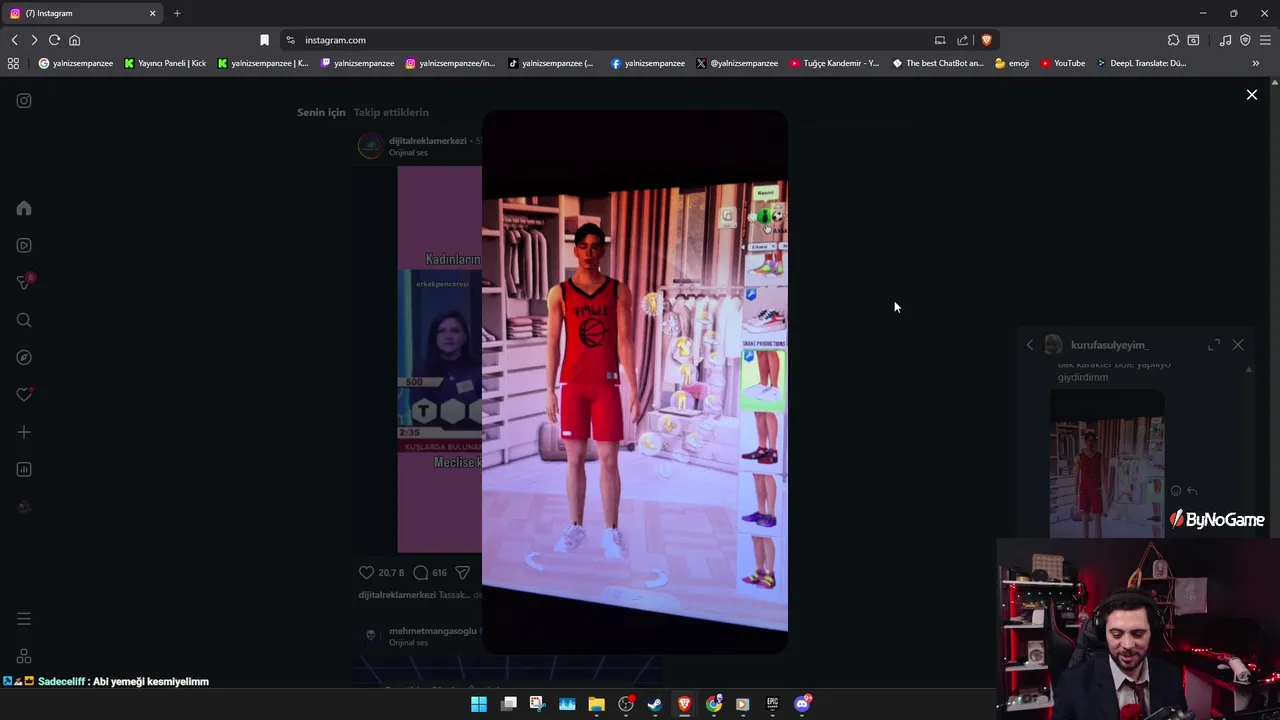Open File Explorer from the taskbar
The width and height of the screenshot is (1280, 720).
click(x=596, y=704)
